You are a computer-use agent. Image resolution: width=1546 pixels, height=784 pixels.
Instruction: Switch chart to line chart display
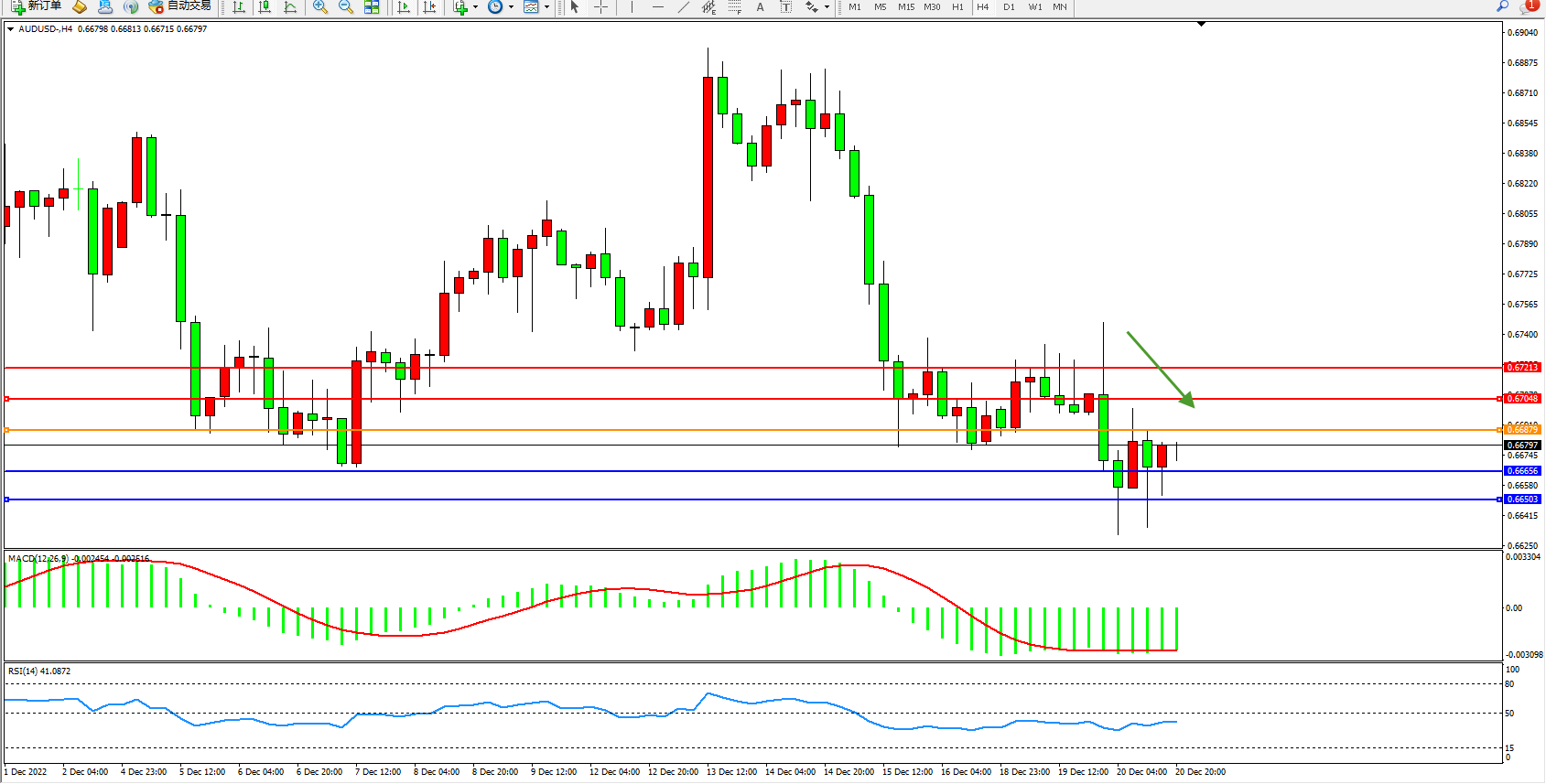[290, 7]
